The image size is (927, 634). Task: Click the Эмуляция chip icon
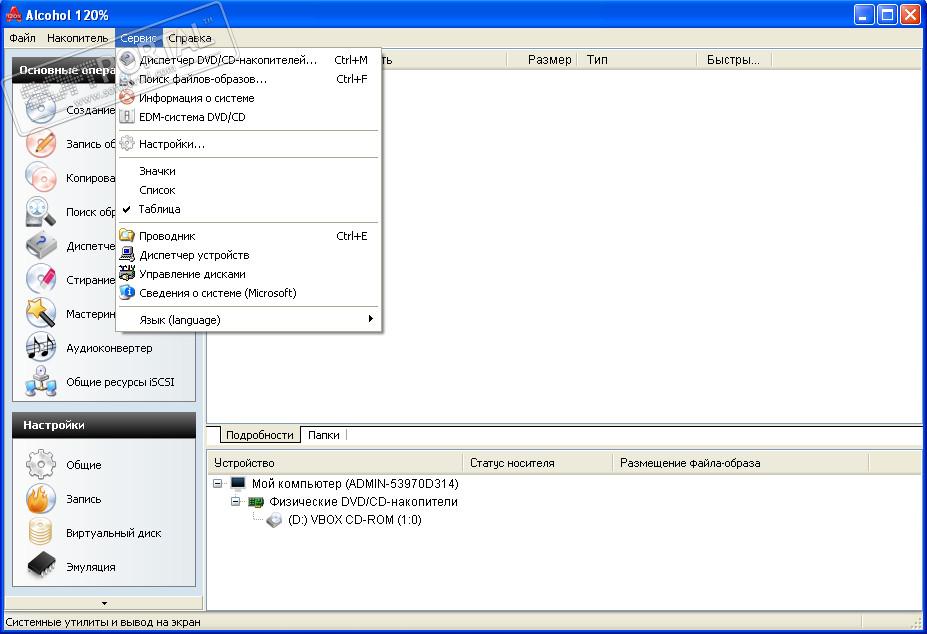click(x=40, y=567)
